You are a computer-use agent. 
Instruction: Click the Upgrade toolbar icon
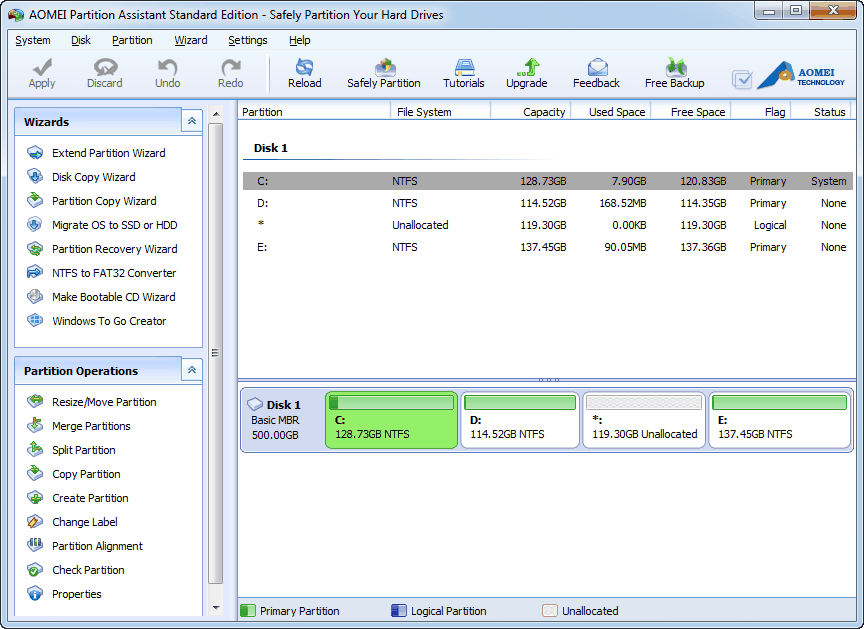526,73
